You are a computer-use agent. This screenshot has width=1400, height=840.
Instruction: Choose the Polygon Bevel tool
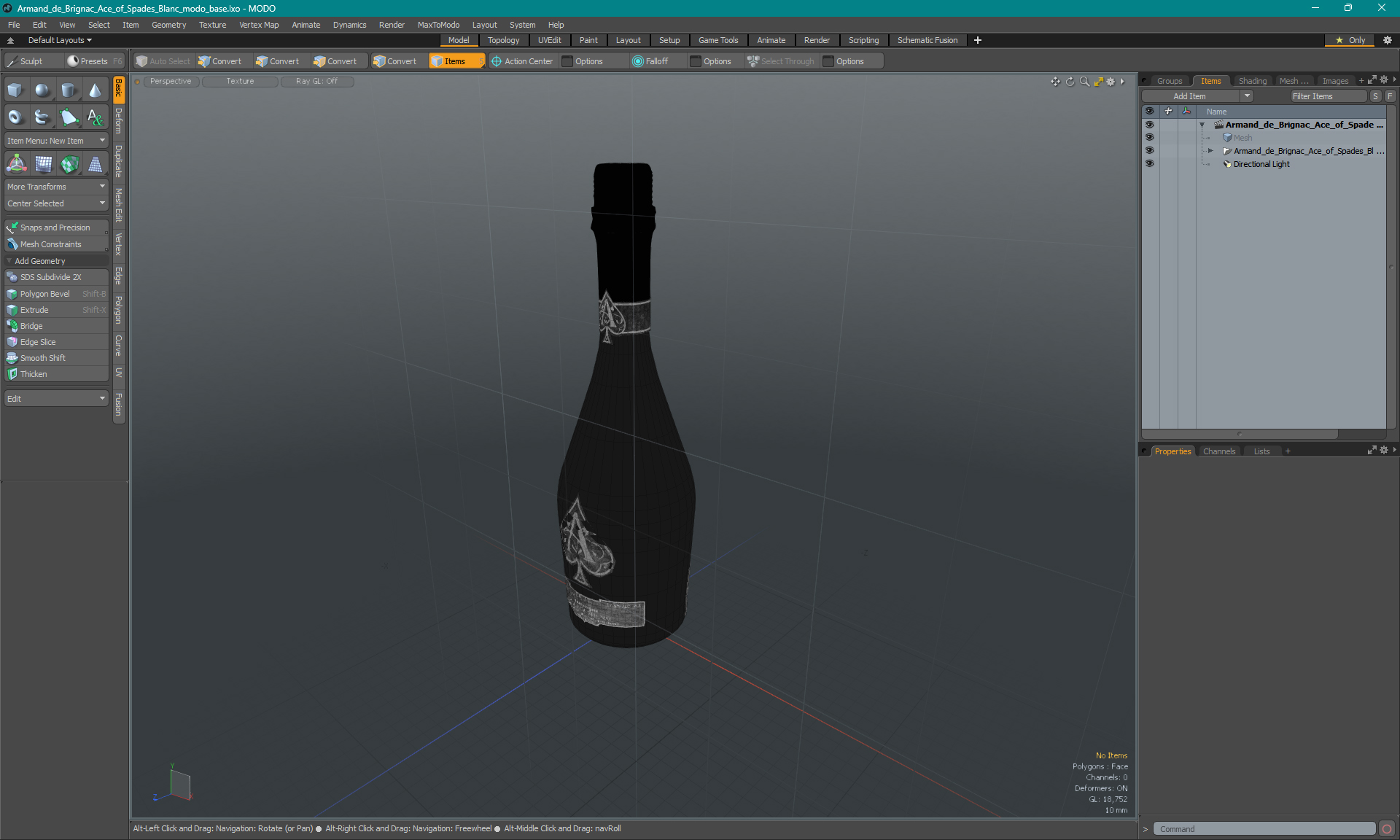(56, 294)
